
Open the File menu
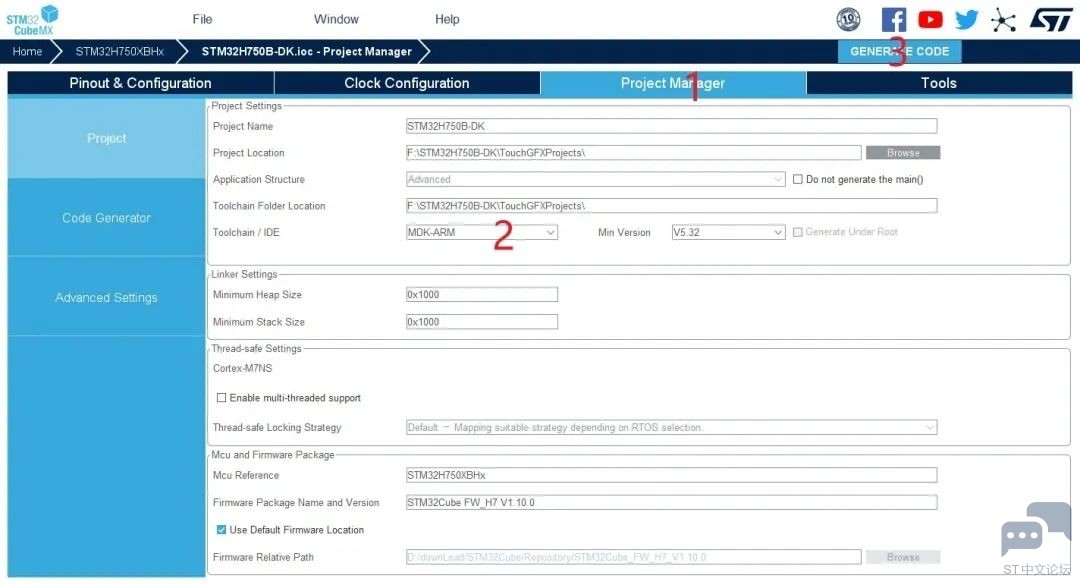pyautogui.click(x=202, y=19)
